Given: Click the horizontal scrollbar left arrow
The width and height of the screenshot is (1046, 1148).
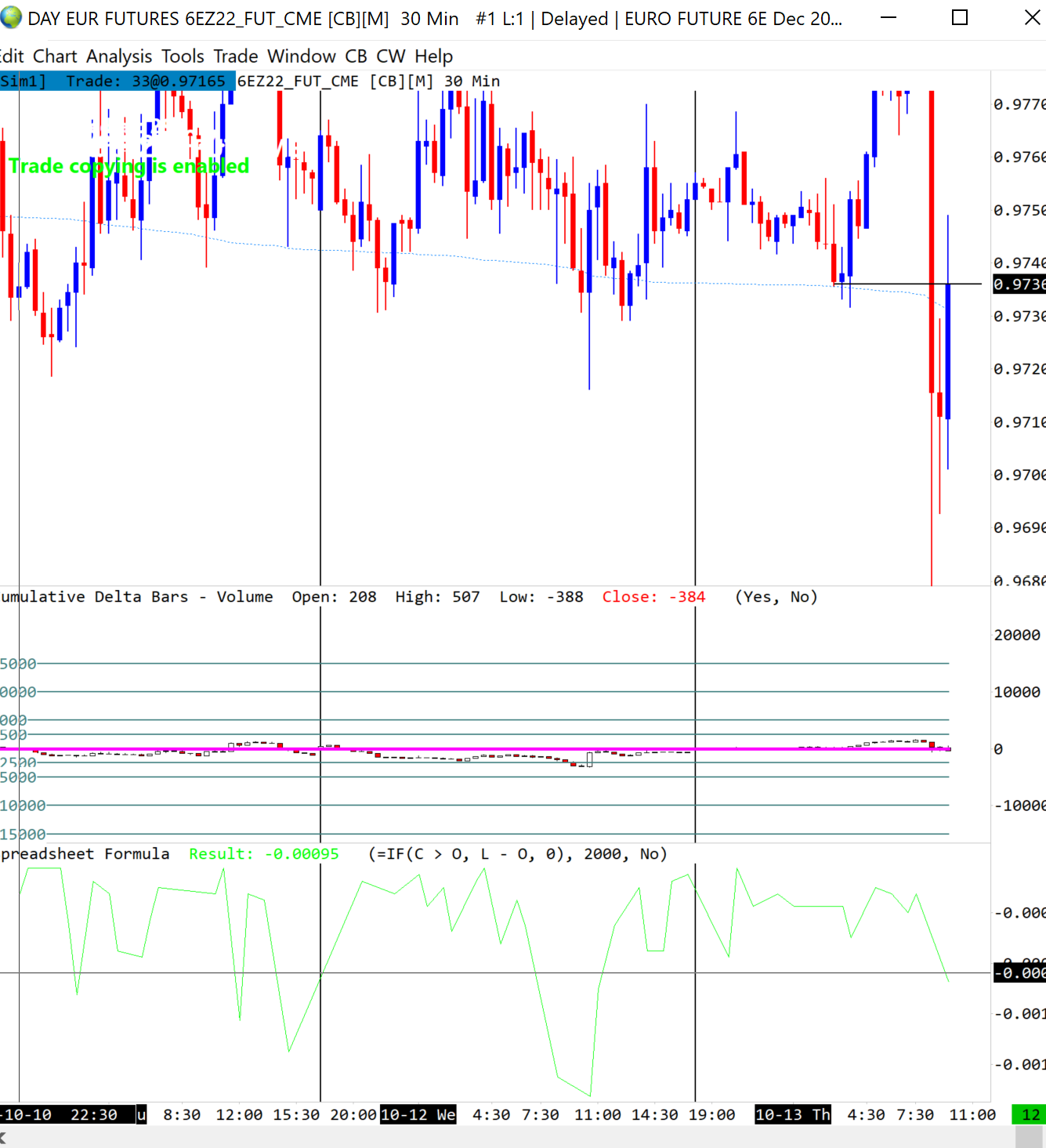Looking at the screenshot, I should pos(4,1137).
